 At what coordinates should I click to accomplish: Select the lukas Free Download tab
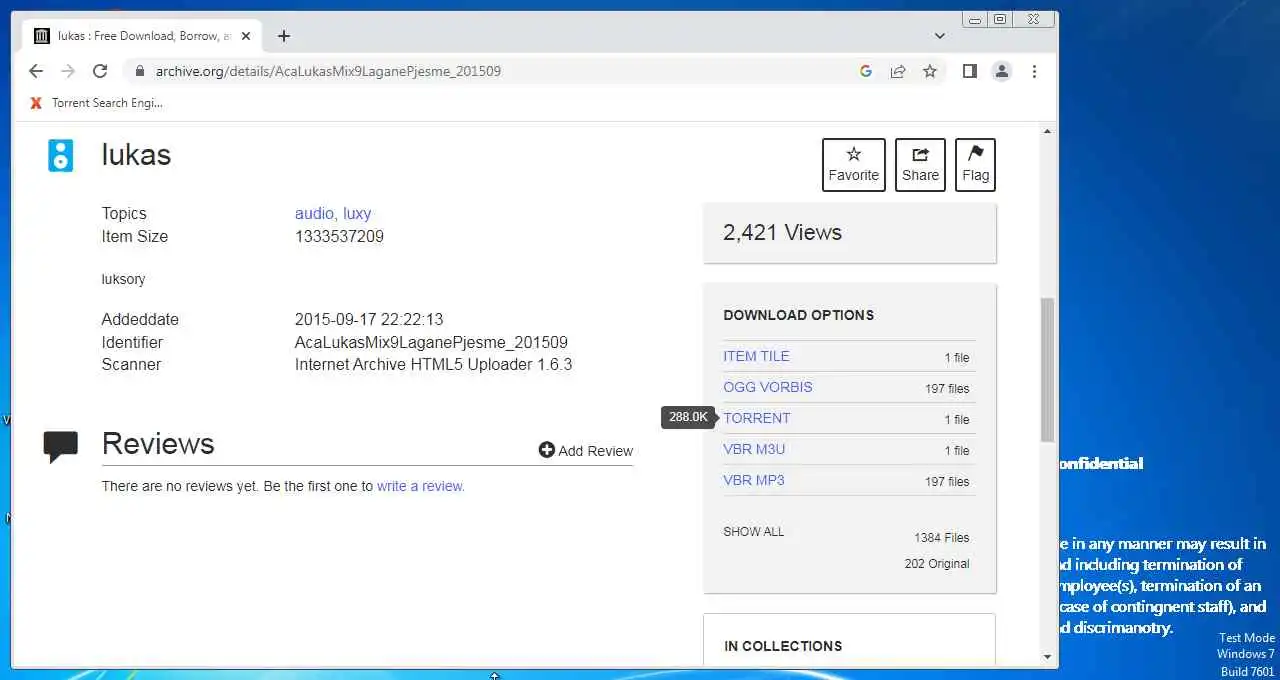pyautogui.click(x=142, y=36)
